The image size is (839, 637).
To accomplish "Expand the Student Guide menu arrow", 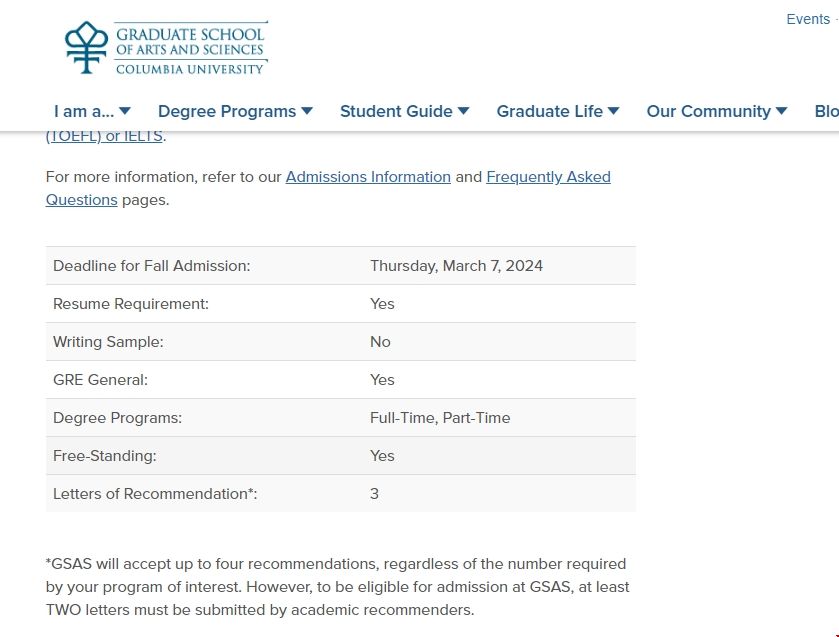I will 464,111.
